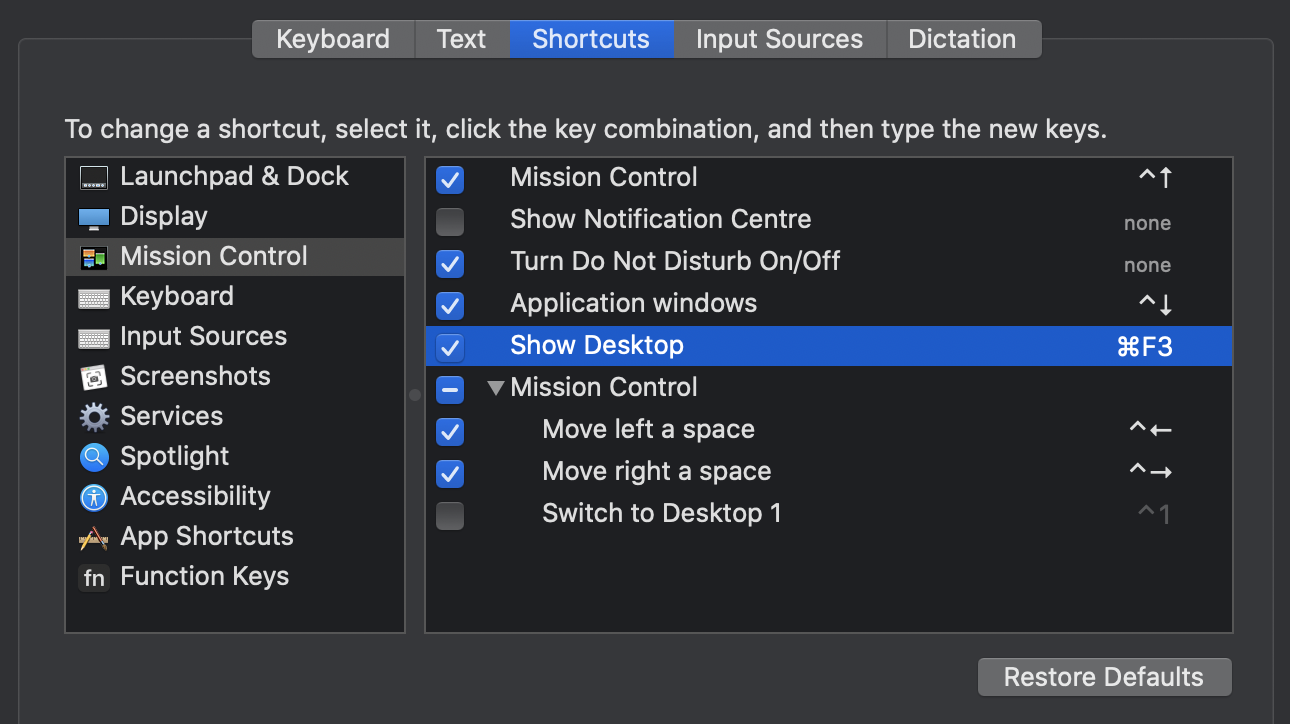Select the Function Keys fn icon

click(93, 576)
